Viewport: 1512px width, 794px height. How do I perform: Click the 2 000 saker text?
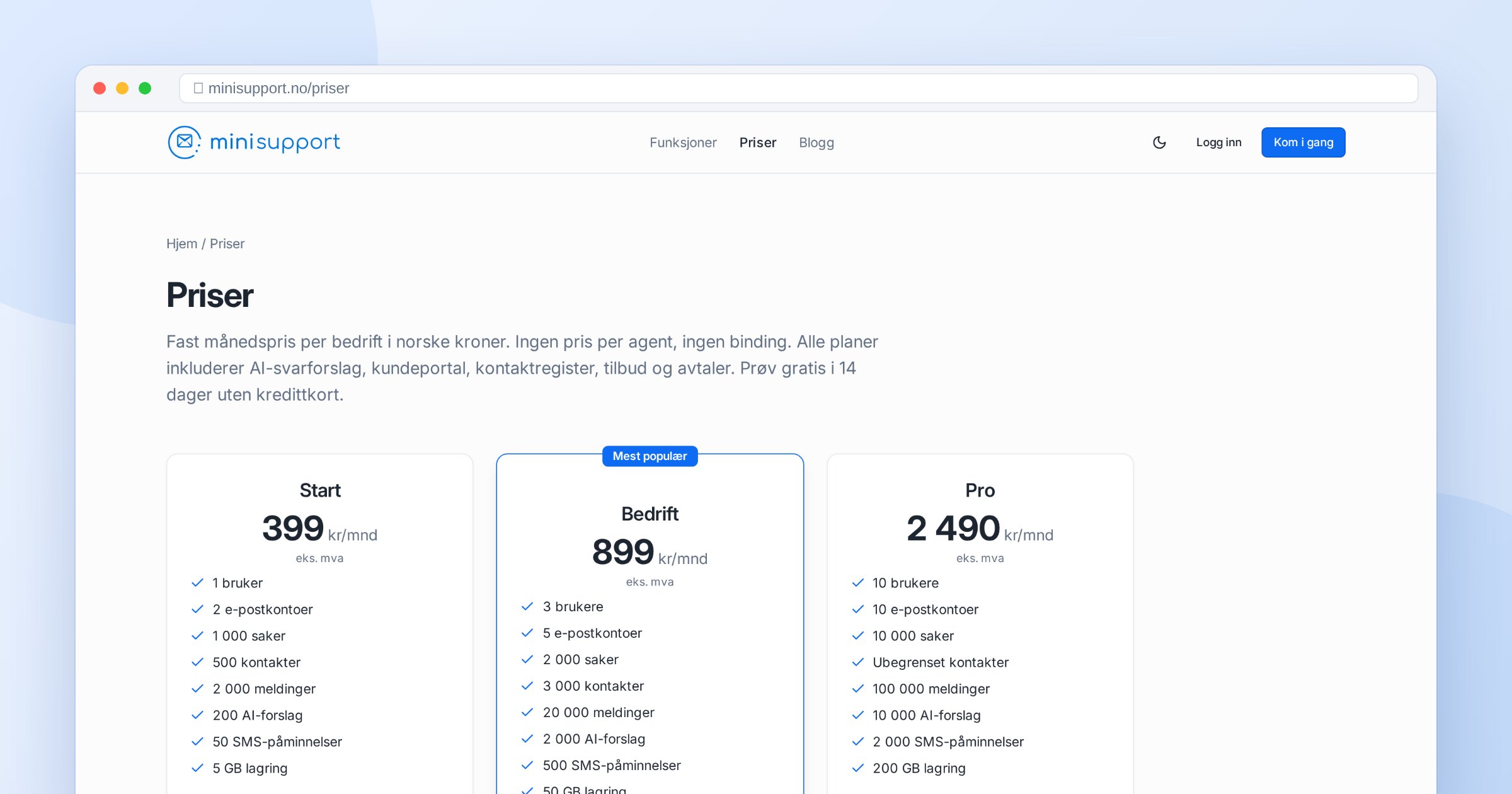coord(581,660)
